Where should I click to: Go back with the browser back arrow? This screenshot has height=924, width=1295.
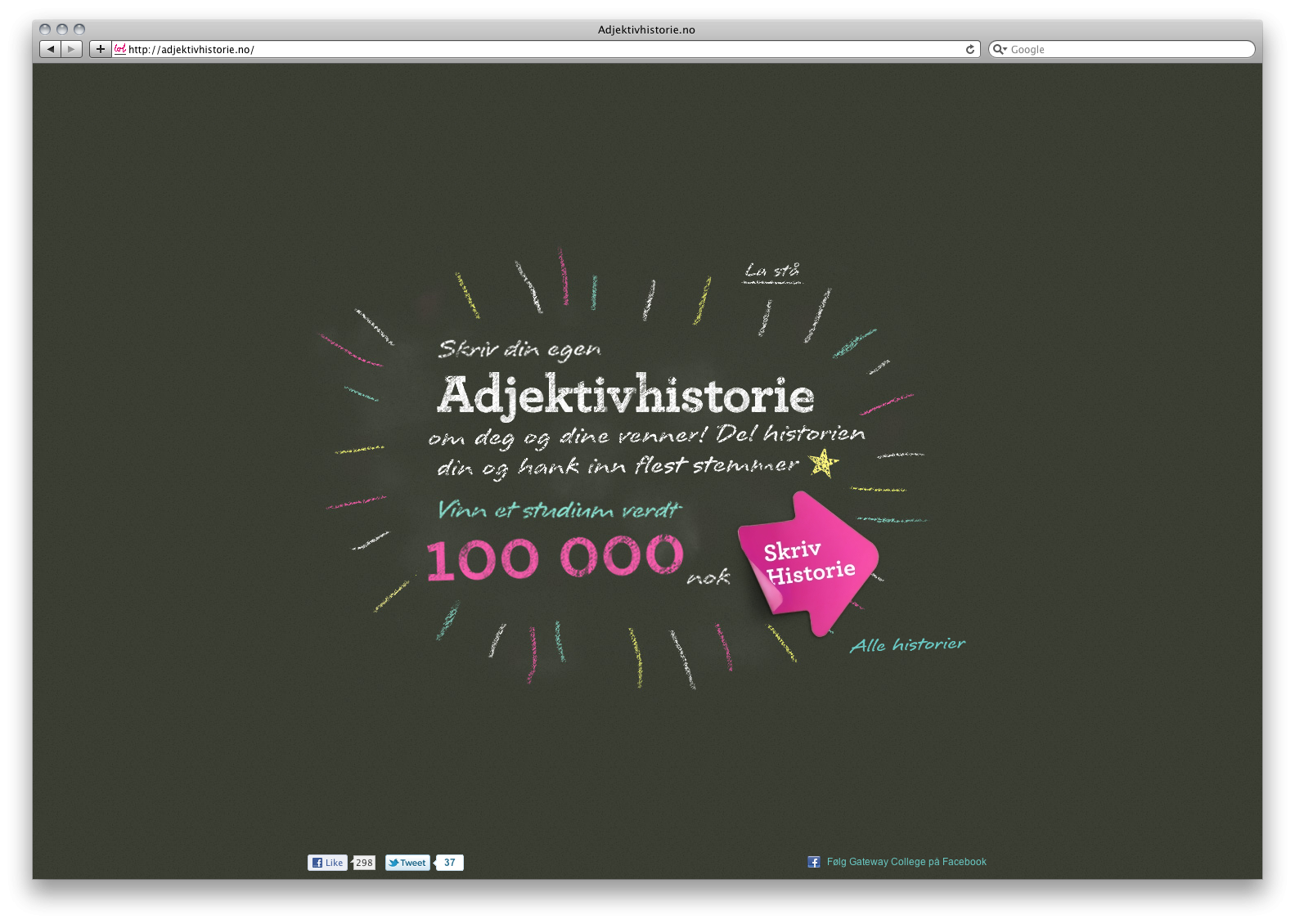(x=51, y=49)
